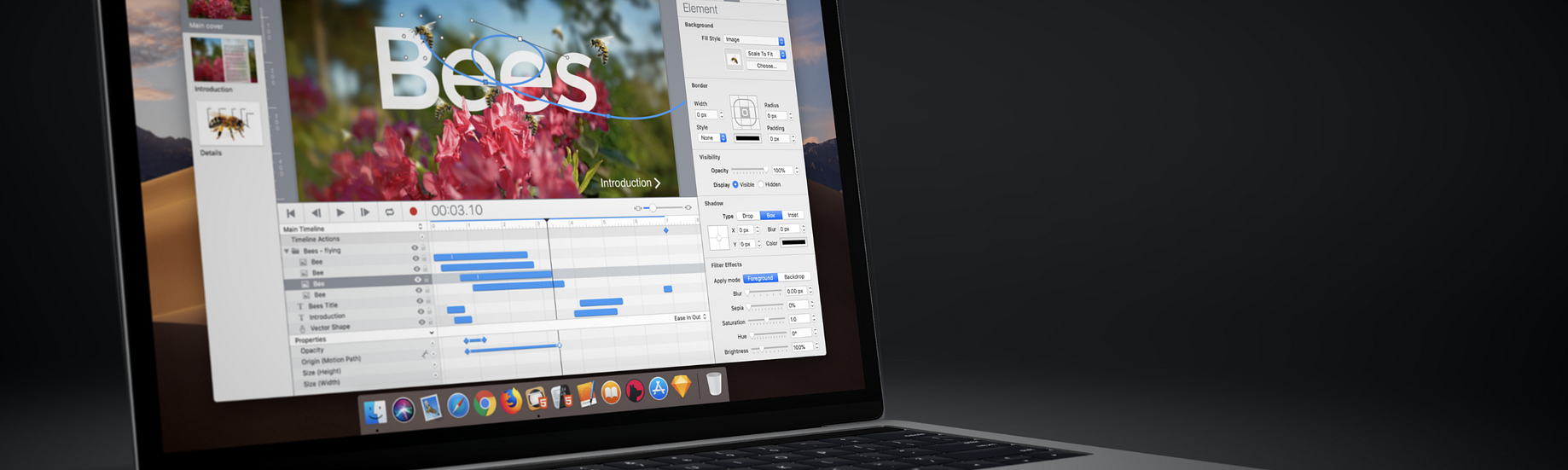Click the Saturation slider

coord(767,320)
